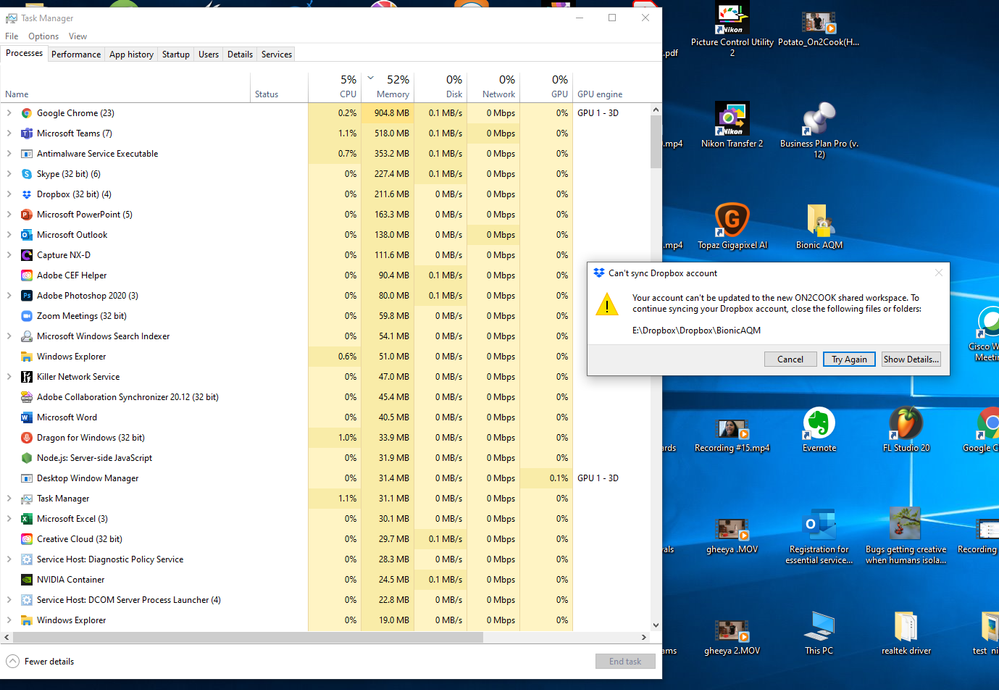Expand the Microsoft Teams (7) process group
Viewport: 999px width, 690px height.
tap(10, 133)
